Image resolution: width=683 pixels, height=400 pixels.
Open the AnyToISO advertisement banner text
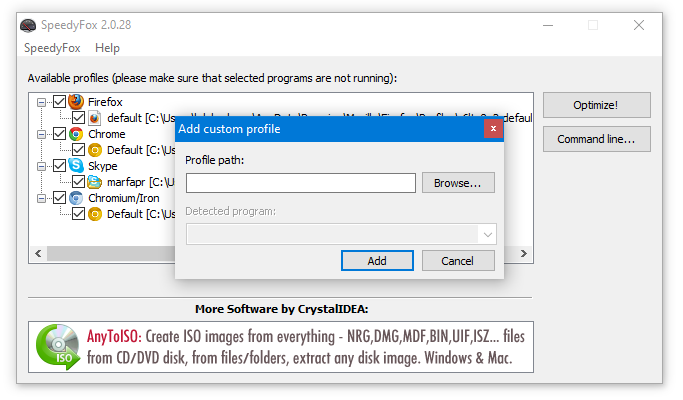pos(305,347)
